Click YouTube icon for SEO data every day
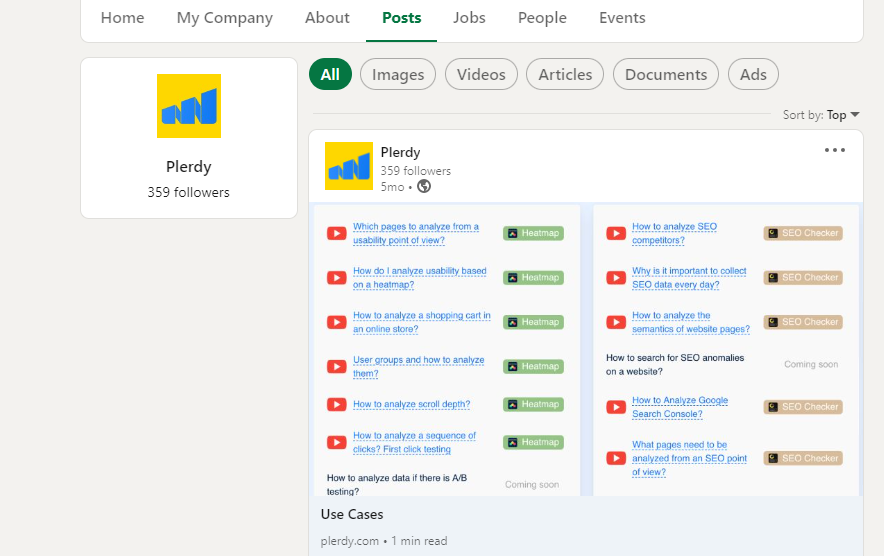This screenshot has width=884, height=556. (x=616, y=278)
